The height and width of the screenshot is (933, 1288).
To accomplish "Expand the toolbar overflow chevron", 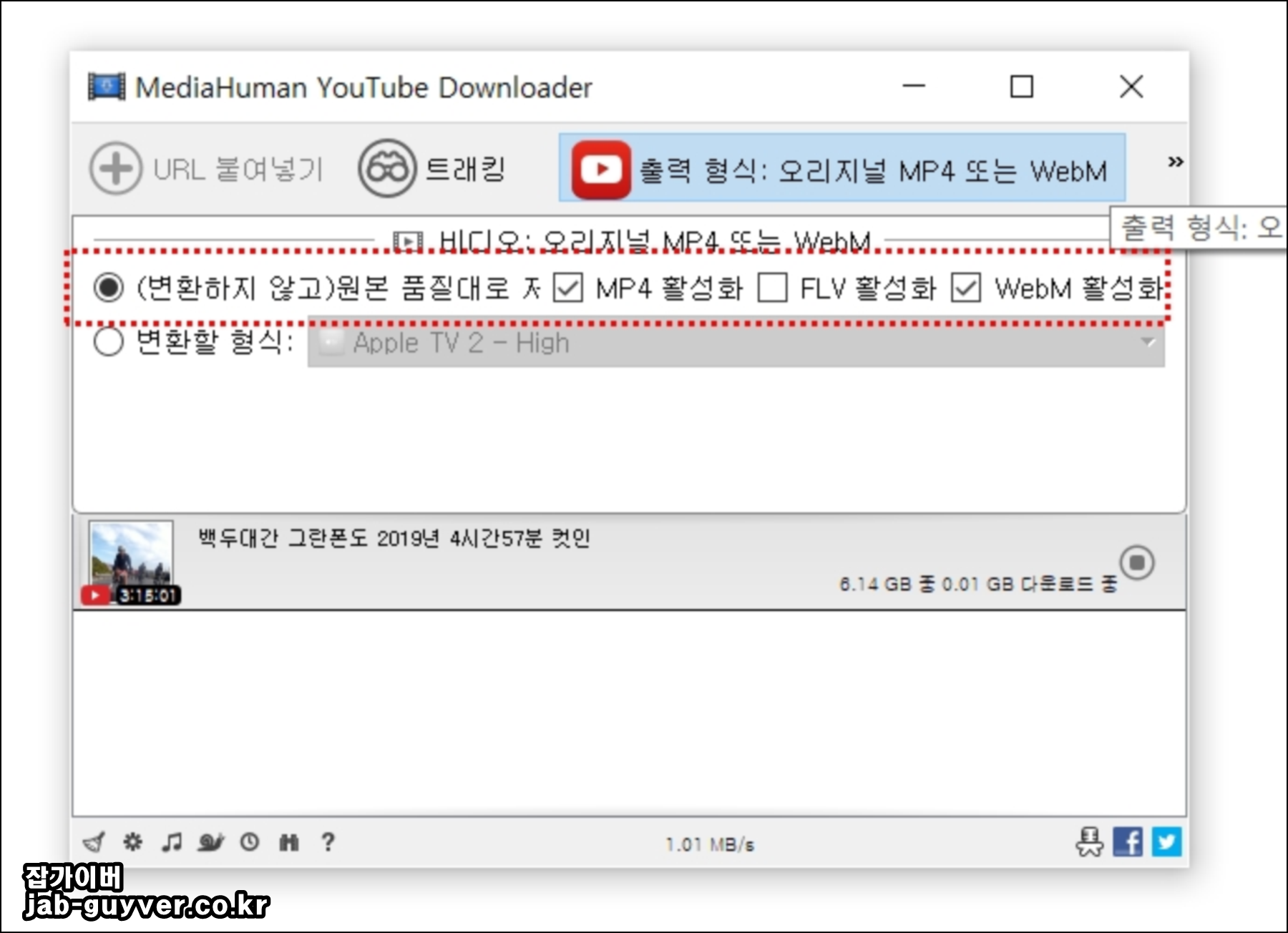I will coord(1175,162).
